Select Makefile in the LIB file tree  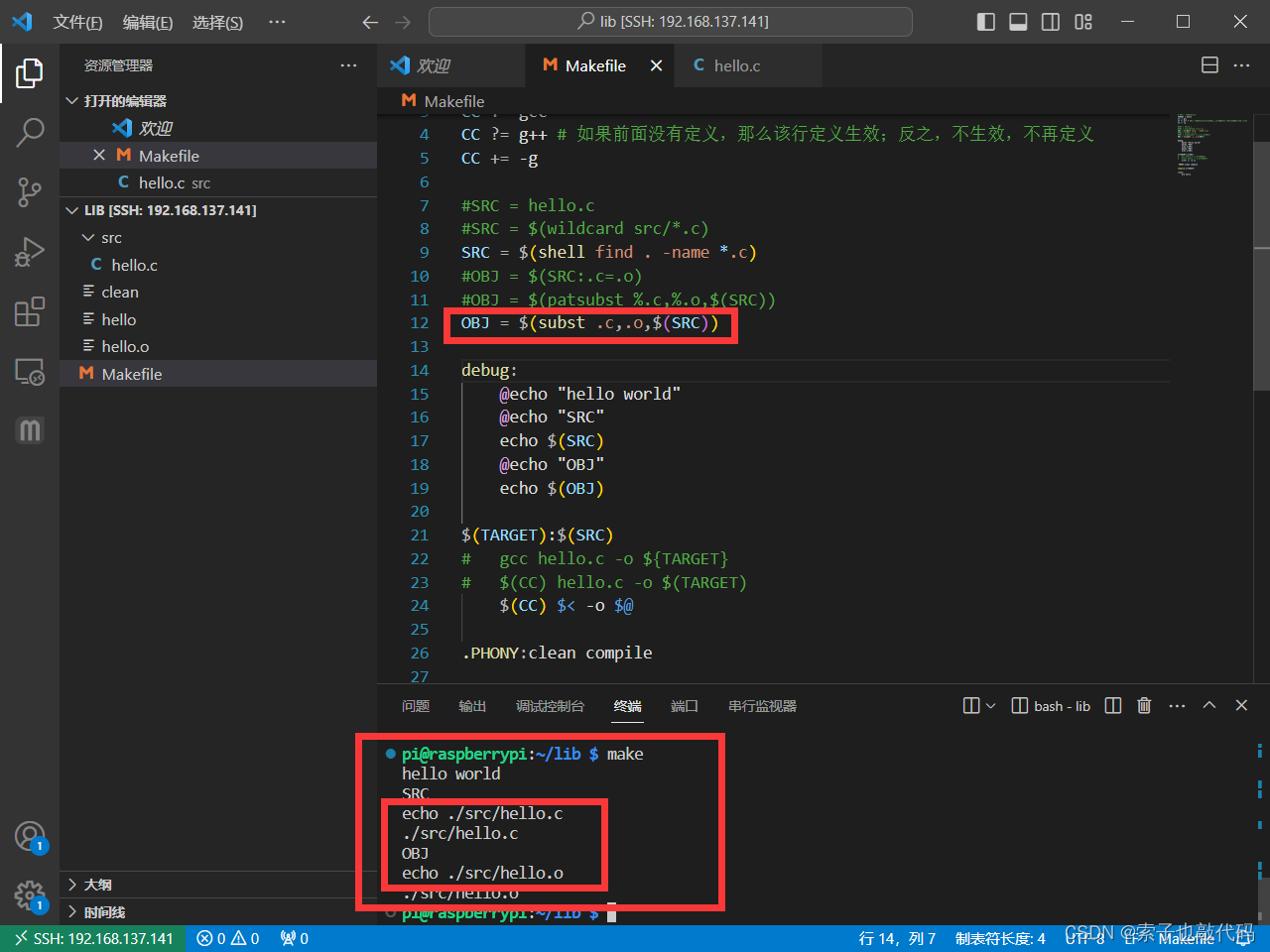[x=218, y=374]
